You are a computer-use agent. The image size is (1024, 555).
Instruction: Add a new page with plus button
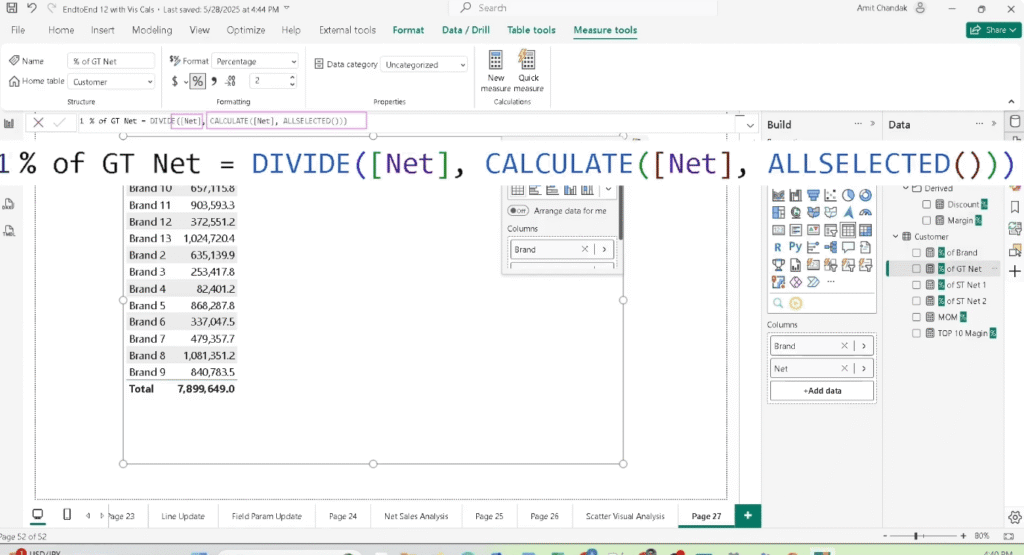pos(748,516)
